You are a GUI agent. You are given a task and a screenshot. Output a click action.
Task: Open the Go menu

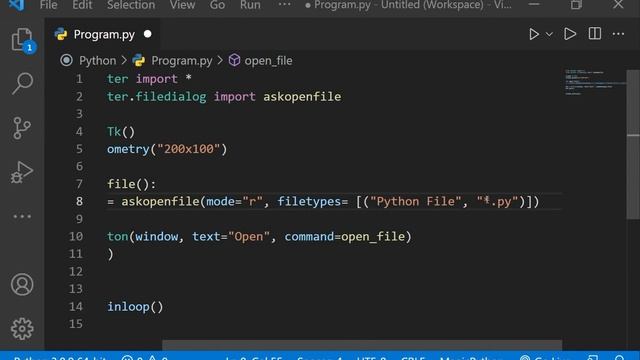tap(217, 5)
